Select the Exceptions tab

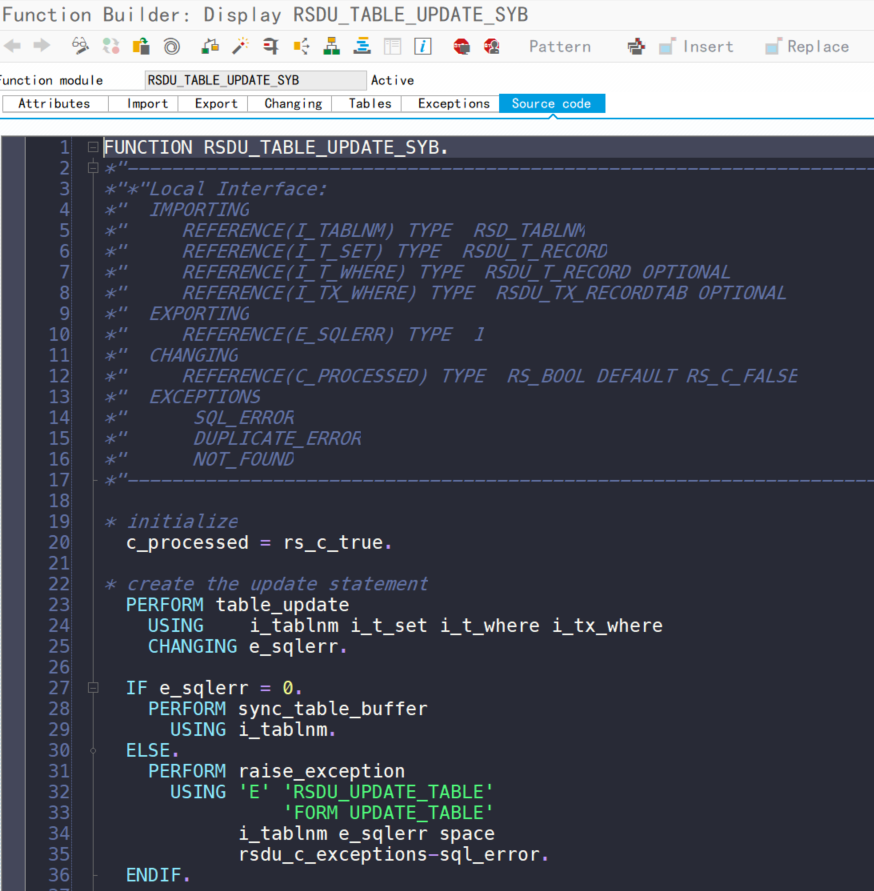pos(453,103)
